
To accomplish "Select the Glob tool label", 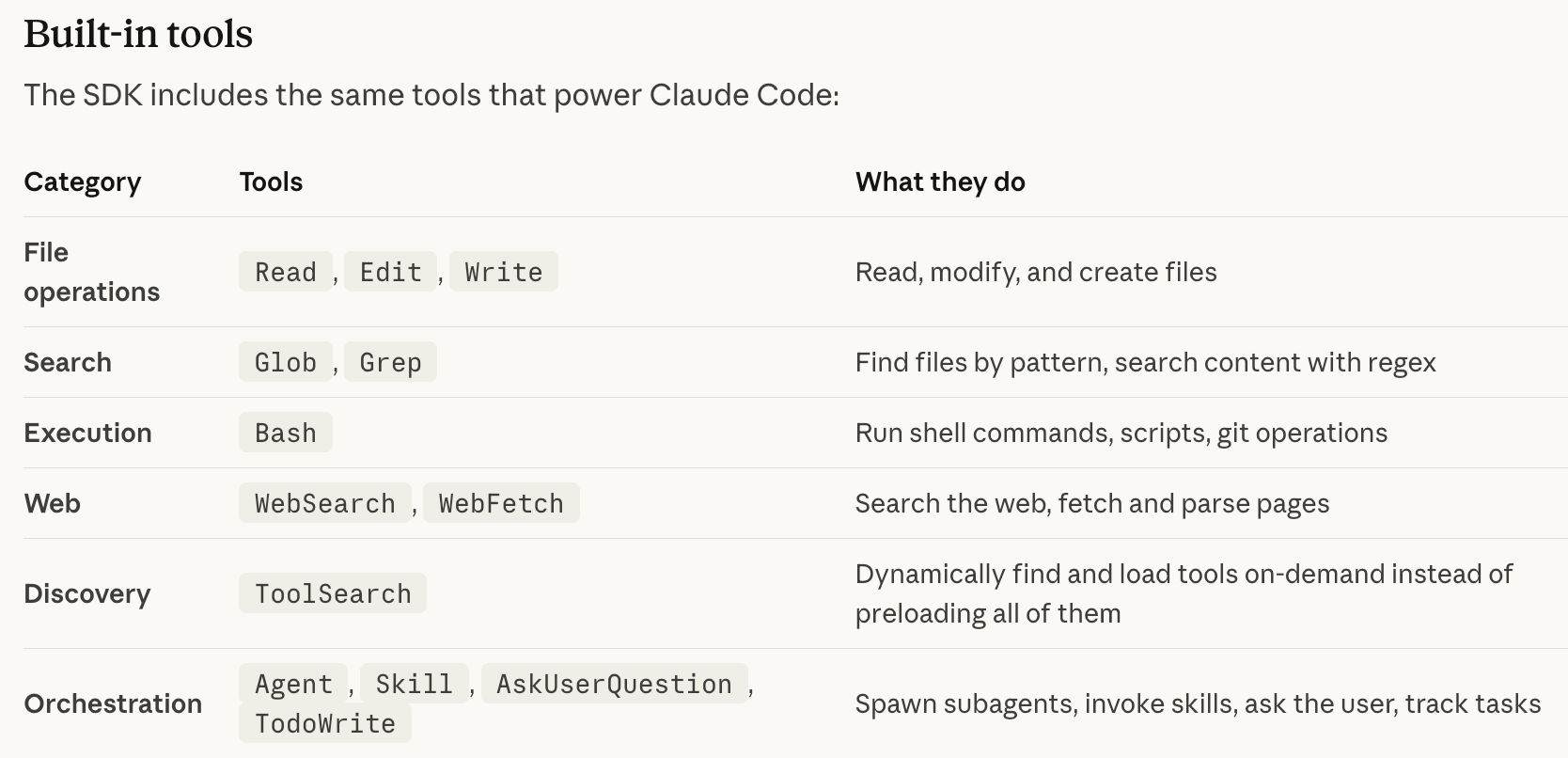I will (x=286, y=362).
